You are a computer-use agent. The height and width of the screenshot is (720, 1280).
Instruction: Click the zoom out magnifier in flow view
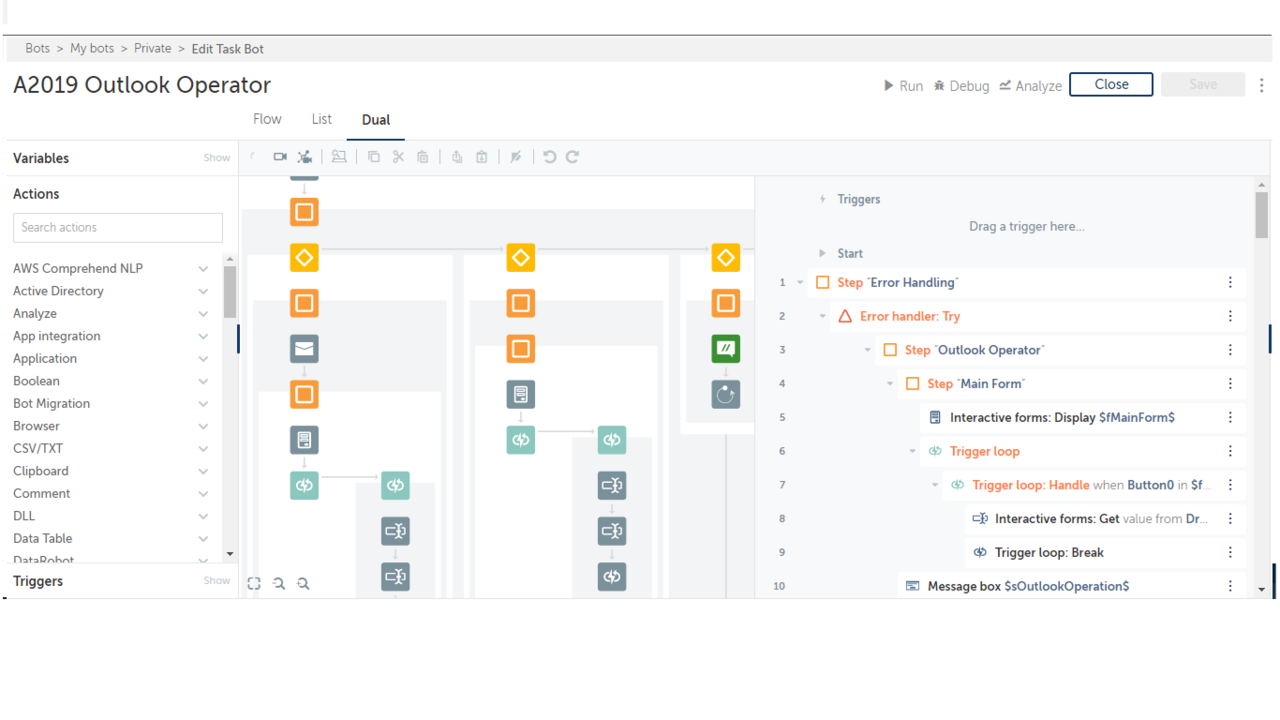pos(279,583)
